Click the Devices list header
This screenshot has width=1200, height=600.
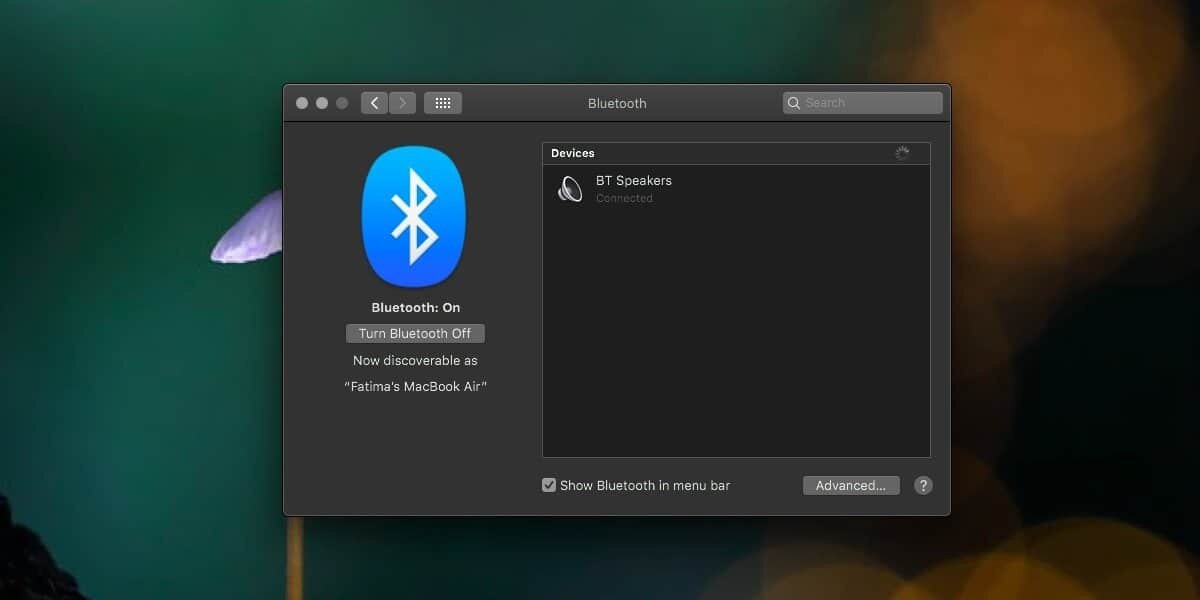pos(573,153)
